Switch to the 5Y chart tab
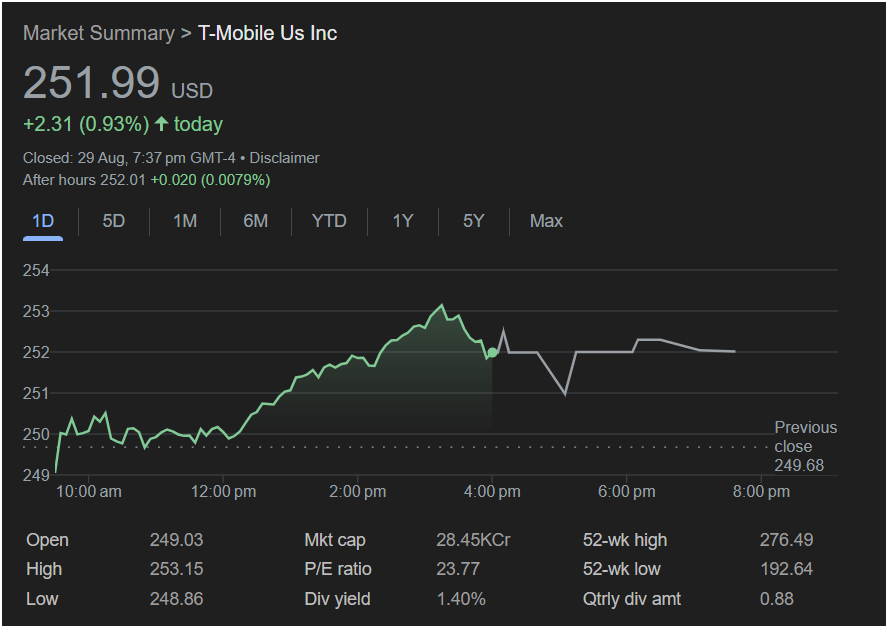 click(473, 221)
